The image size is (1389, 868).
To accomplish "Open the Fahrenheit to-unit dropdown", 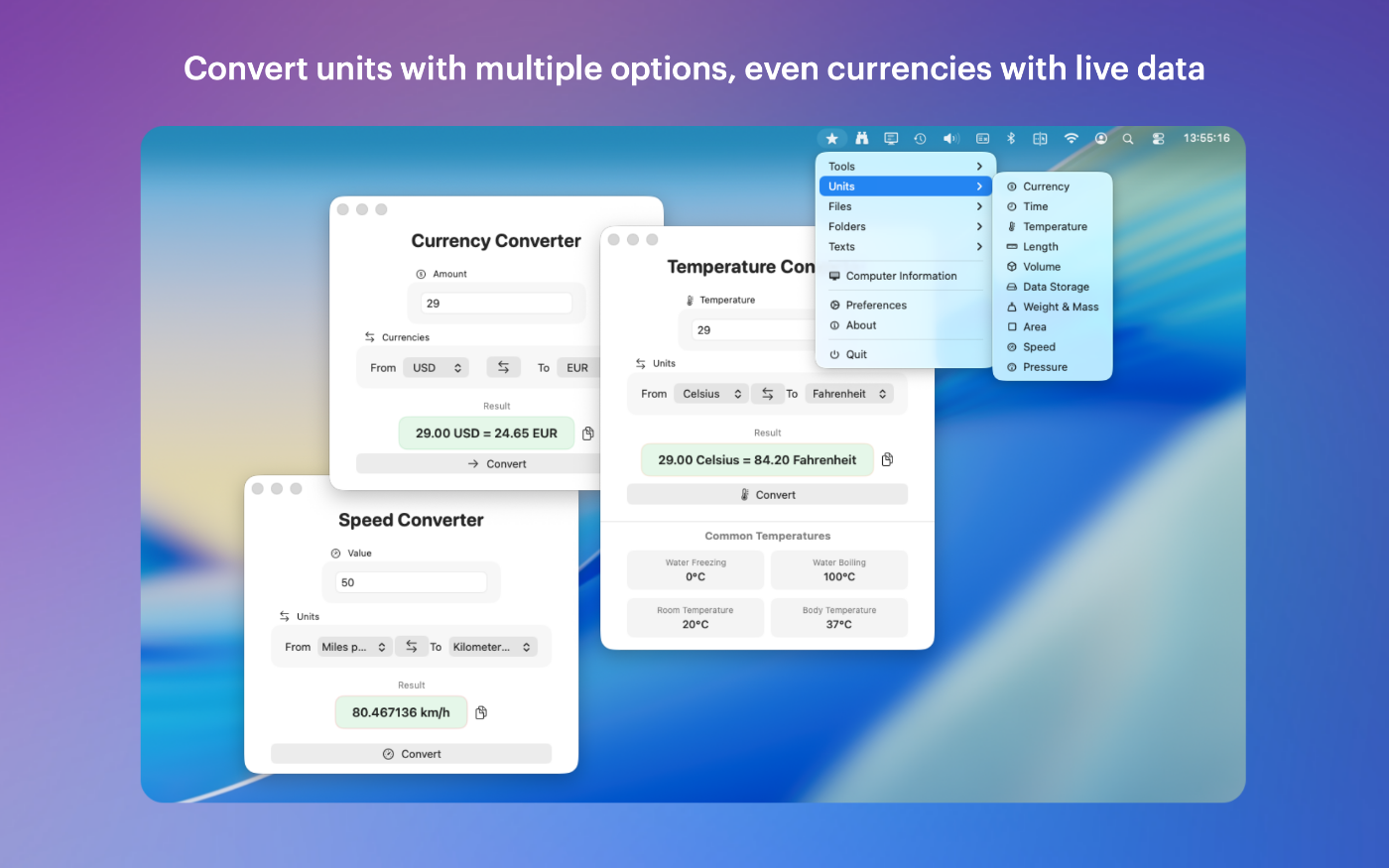I will pyautogui.click(x=848, y=394).
